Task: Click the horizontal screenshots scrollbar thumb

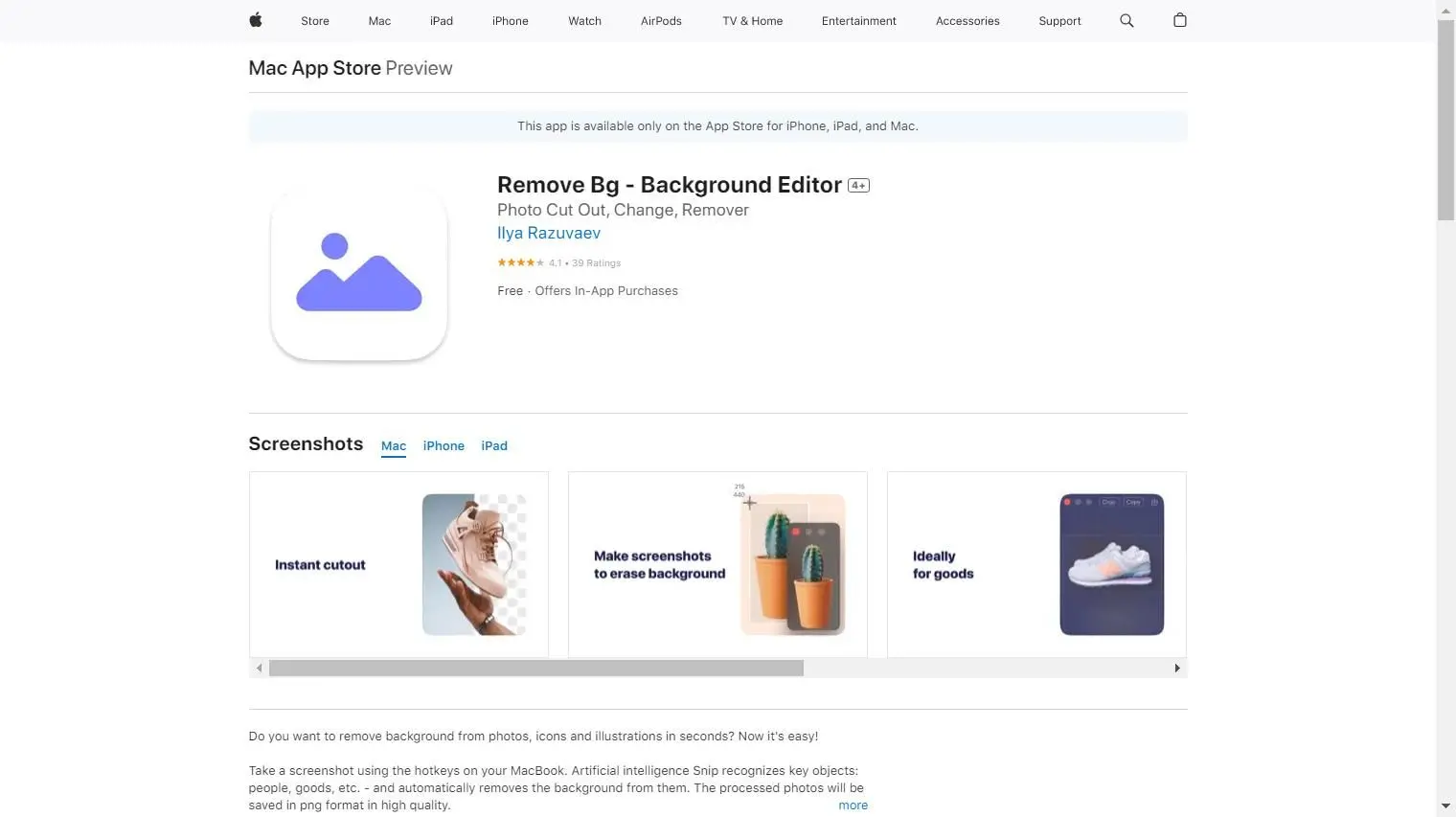Action: 536,668
